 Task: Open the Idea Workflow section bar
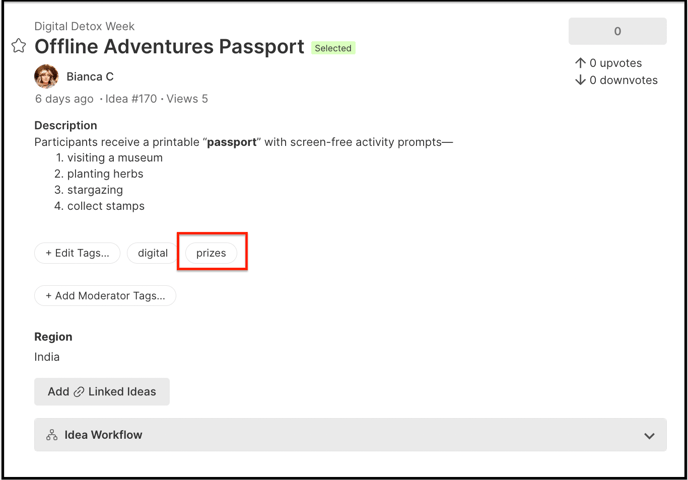click(350, 435)
